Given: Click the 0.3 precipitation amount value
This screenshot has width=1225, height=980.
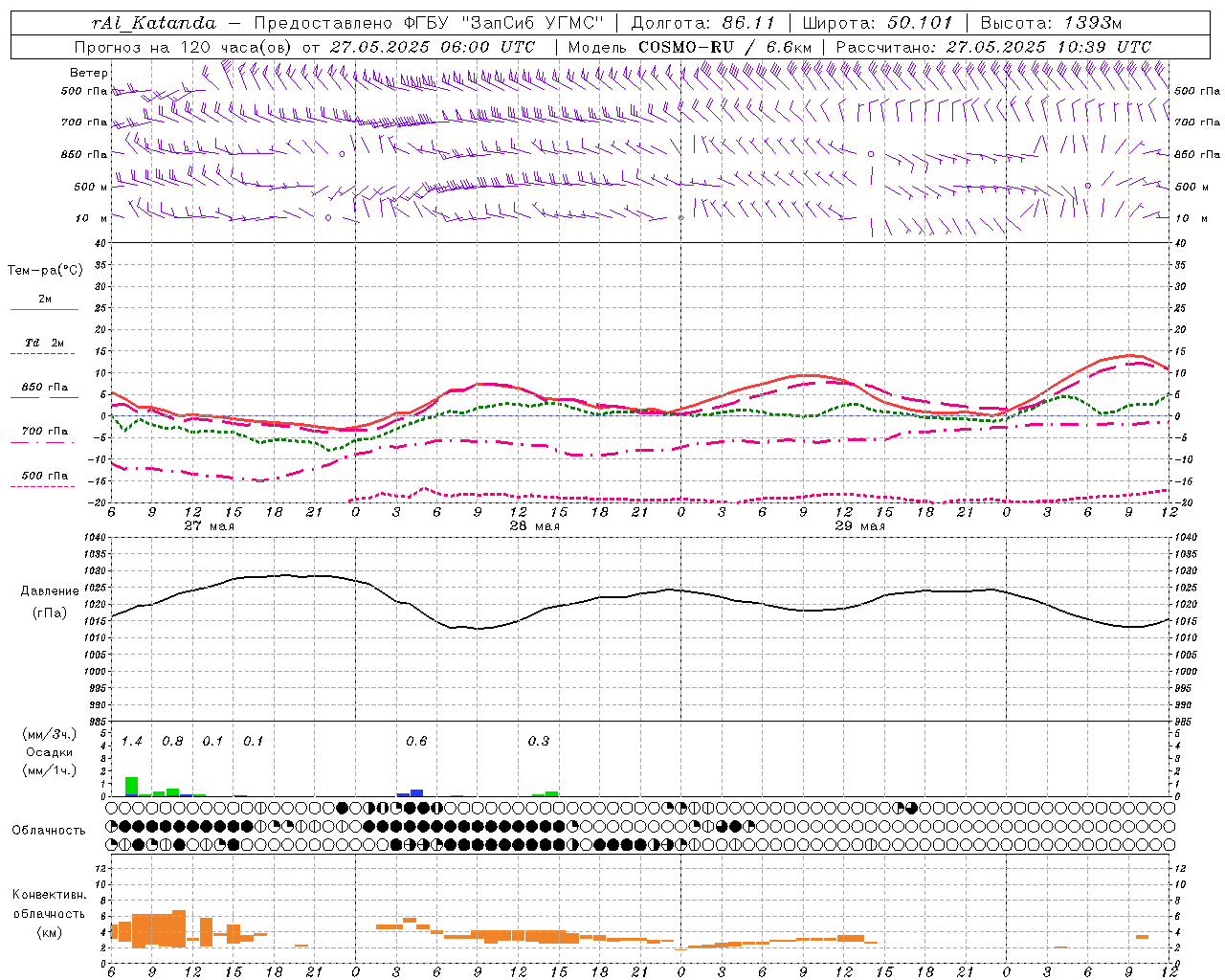Looking at the screenshot, I should point(539,742).
